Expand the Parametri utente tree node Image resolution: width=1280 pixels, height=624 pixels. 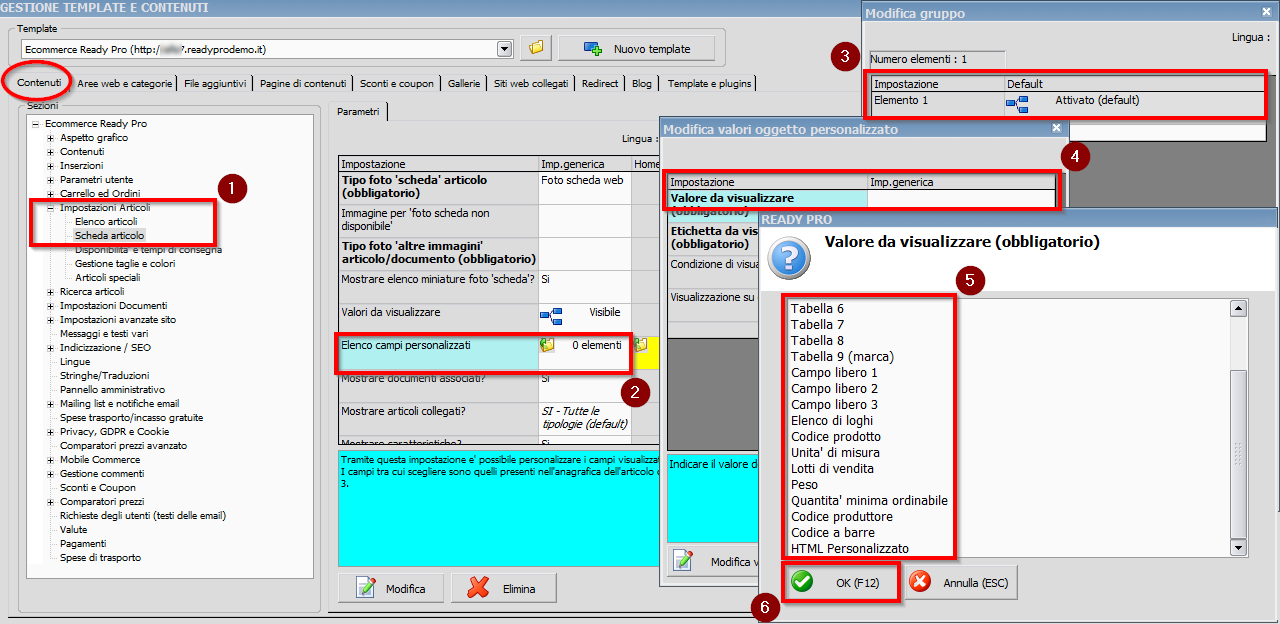(51, 180)
